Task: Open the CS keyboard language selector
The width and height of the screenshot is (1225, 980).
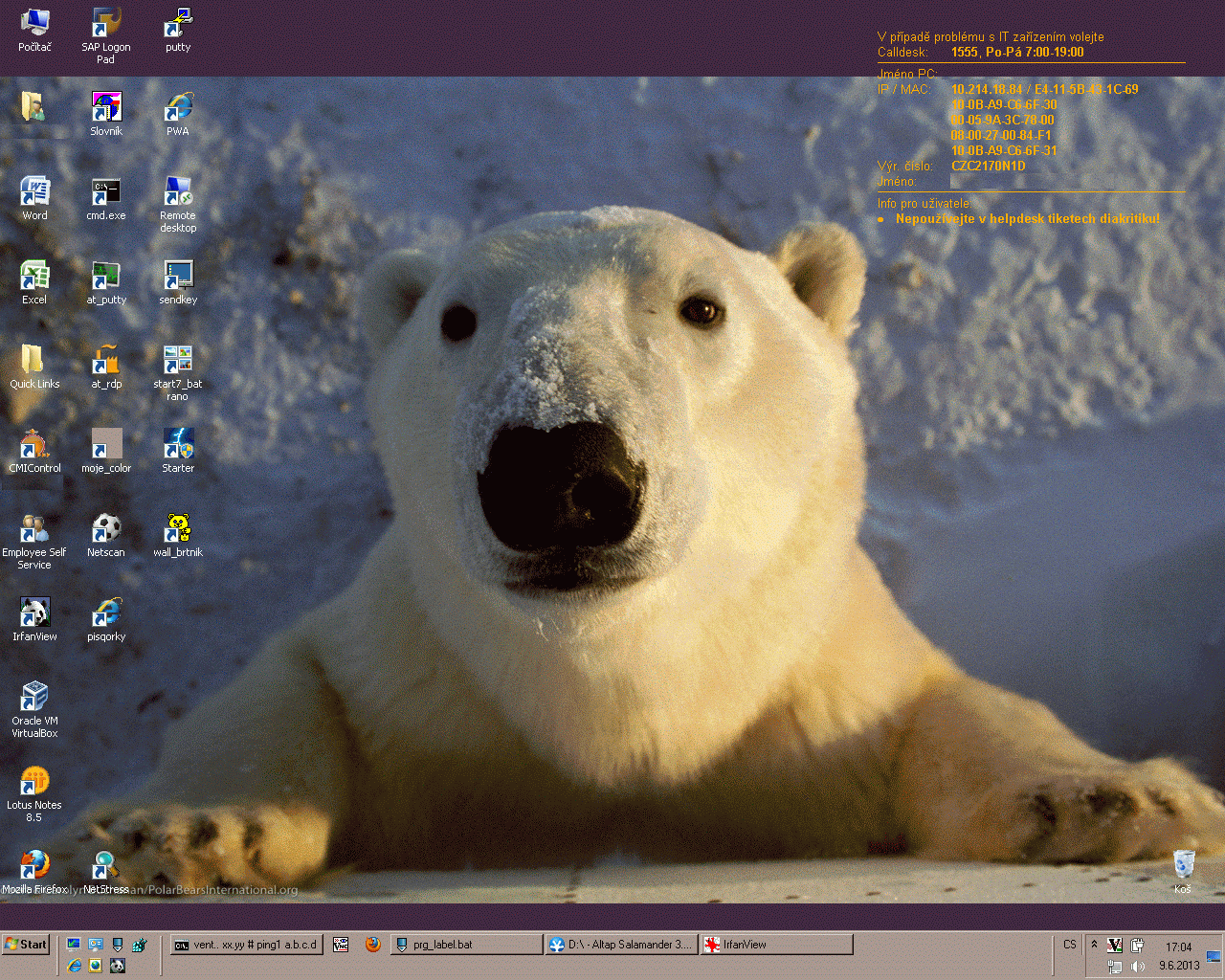Action: click(x=1070, y=945)
